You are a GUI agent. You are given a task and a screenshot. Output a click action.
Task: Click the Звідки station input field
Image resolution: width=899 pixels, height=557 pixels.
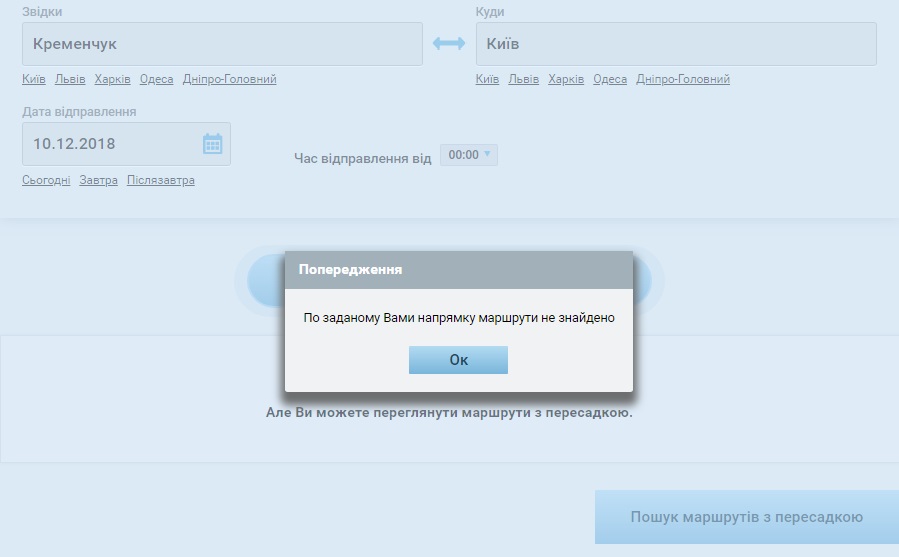222,44
